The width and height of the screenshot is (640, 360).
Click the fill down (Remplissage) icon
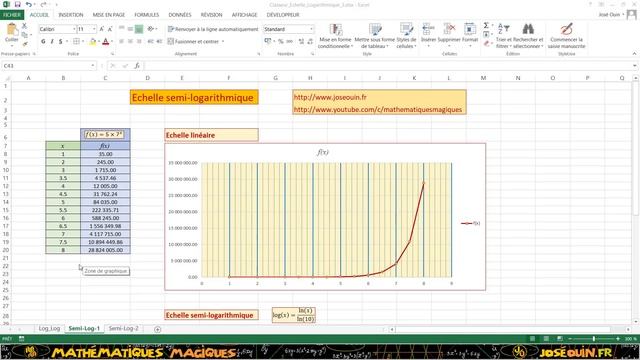[x=486, y=35]
